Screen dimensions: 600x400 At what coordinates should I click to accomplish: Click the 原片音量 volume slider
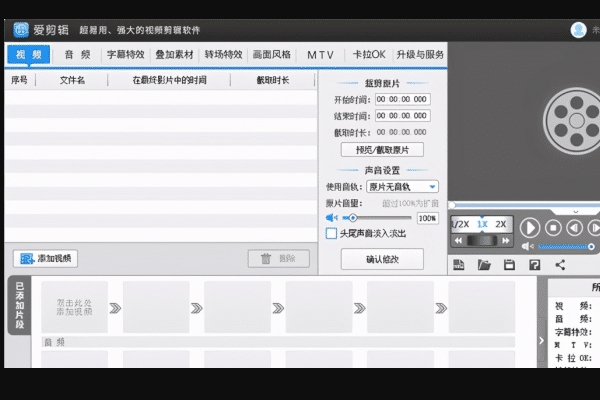pos(380,218)
